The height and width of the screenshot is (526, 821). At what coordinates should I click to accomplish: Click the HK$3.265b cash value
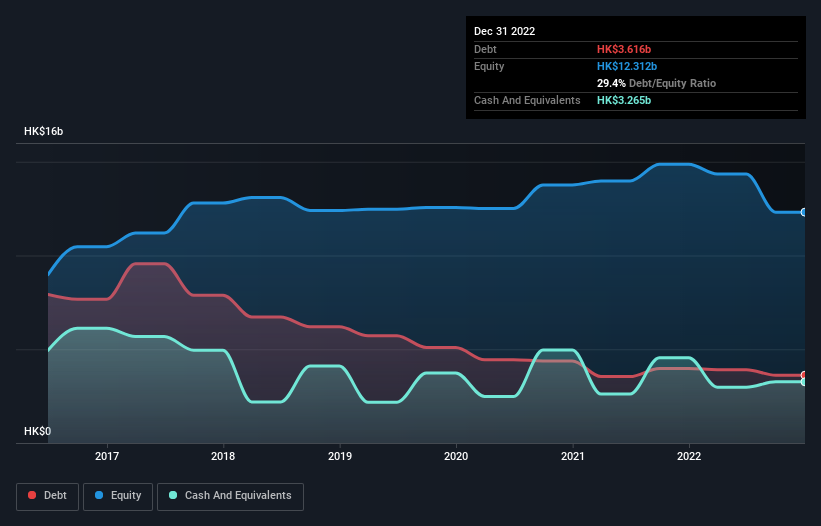point(624,100)
